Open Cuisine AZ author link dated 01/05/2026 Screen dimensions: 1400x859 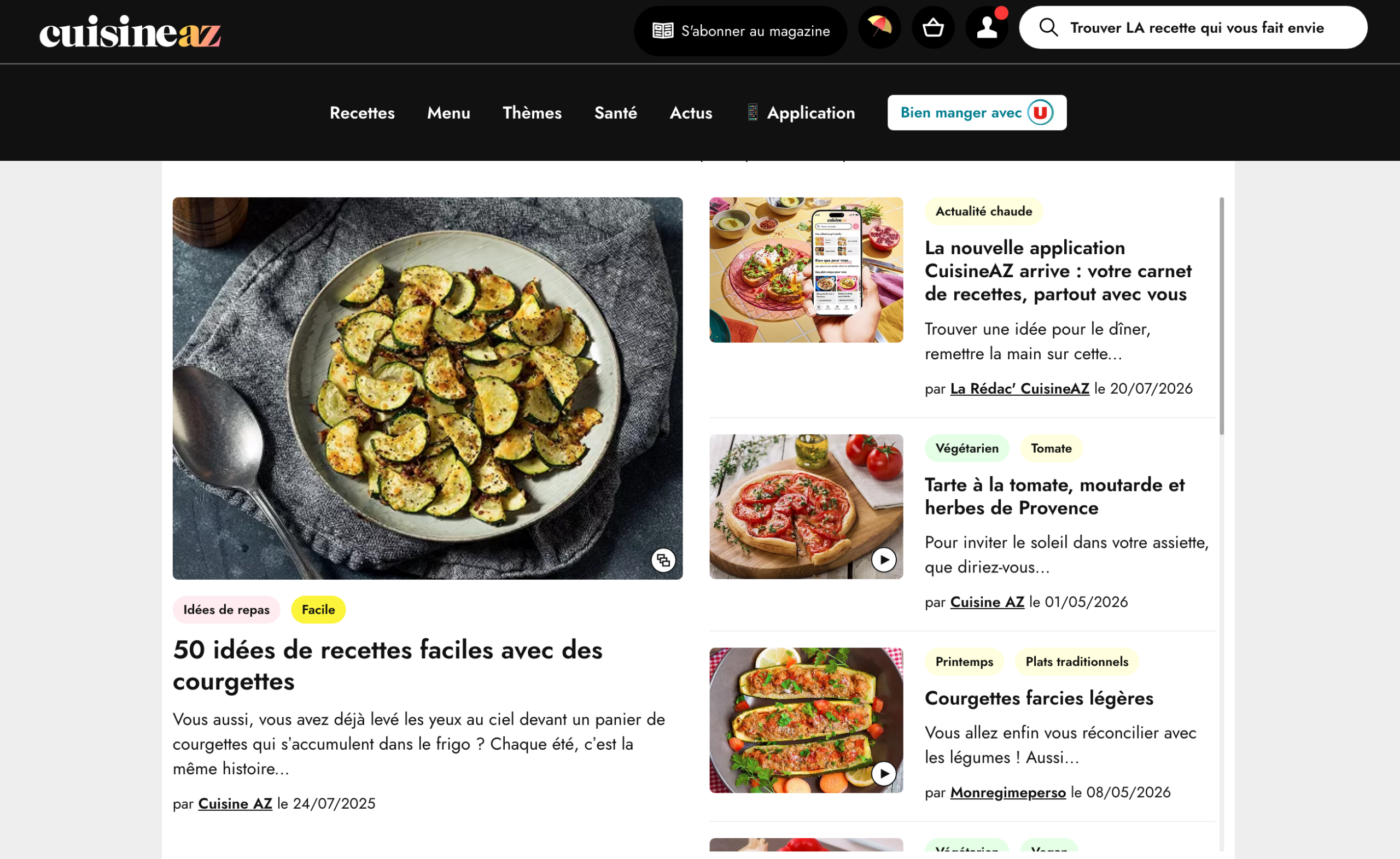[987, 602]
